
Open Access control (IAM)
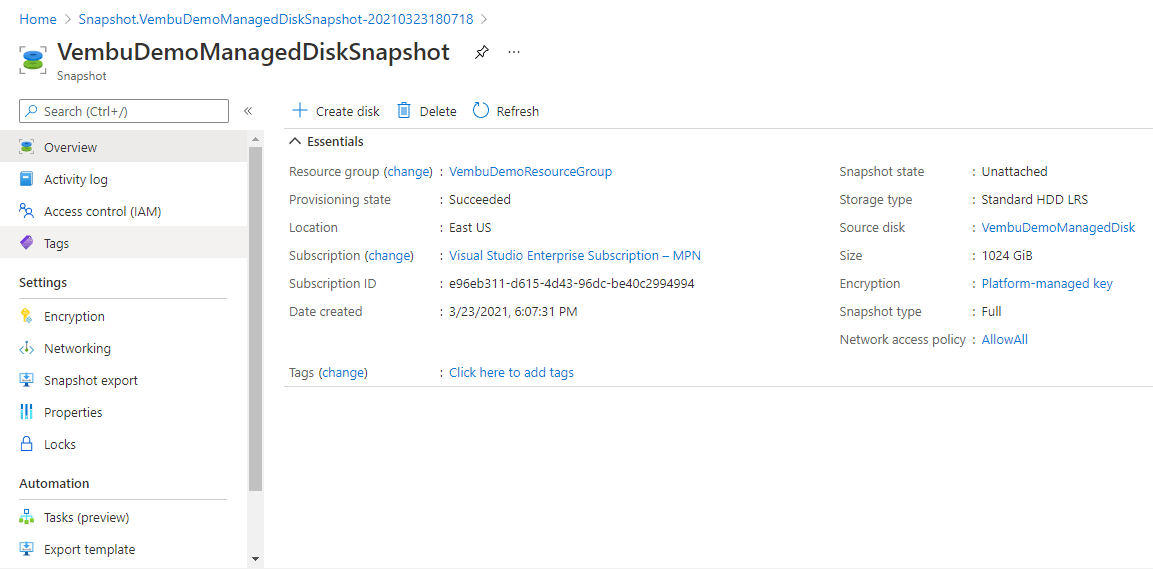[x=124, y=212]
